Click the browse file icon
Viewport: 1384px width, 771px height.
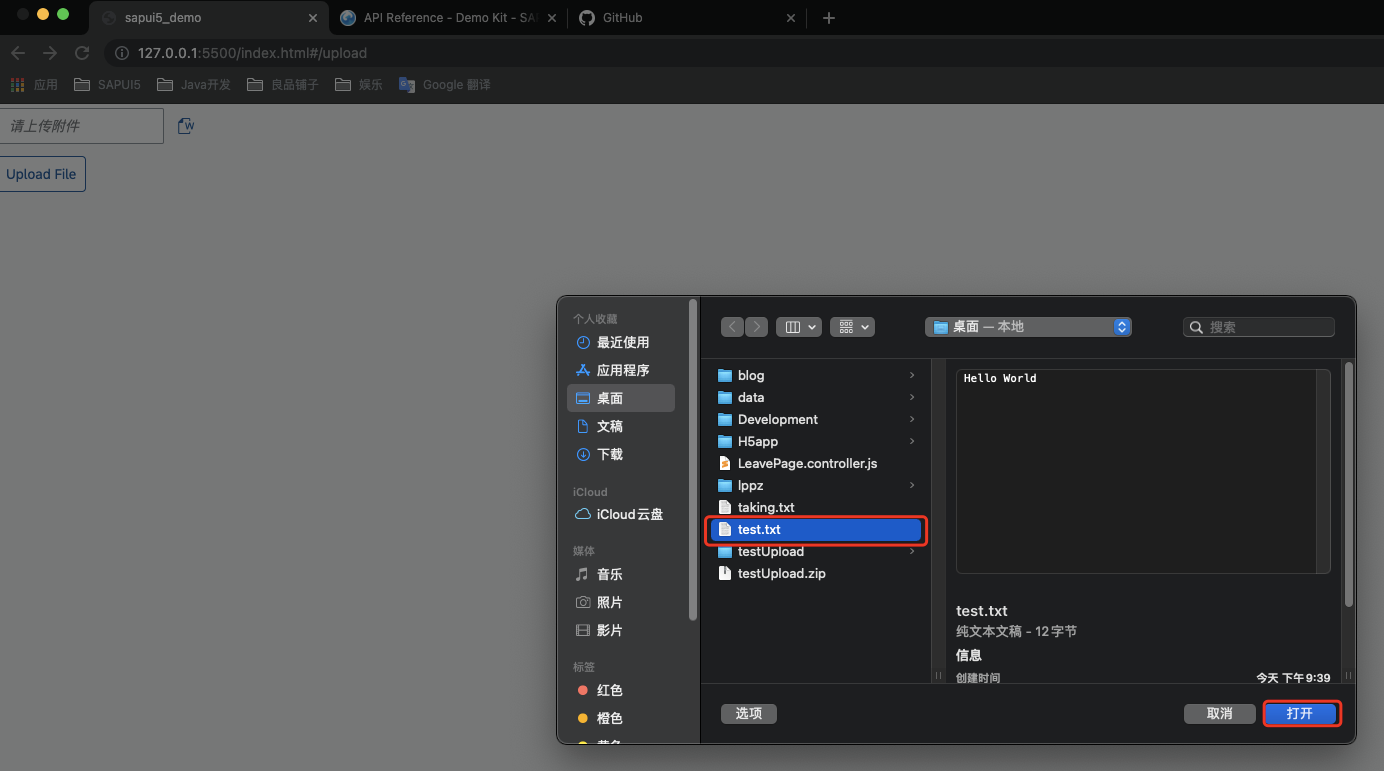185,125
